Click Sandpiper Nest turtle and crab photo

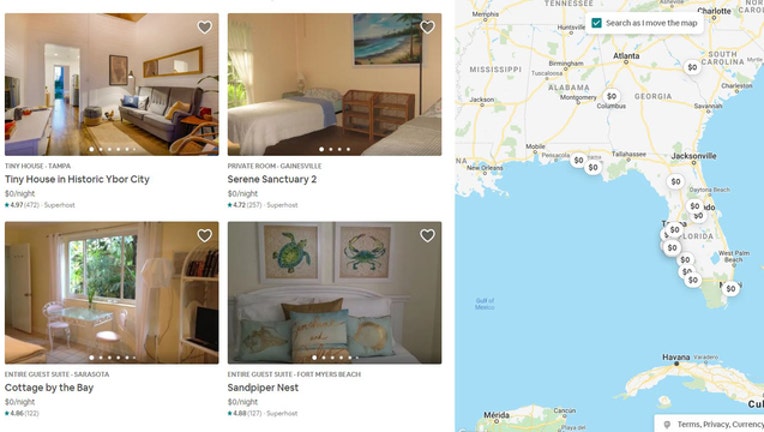pyautogui.click(x=334, y=293)
